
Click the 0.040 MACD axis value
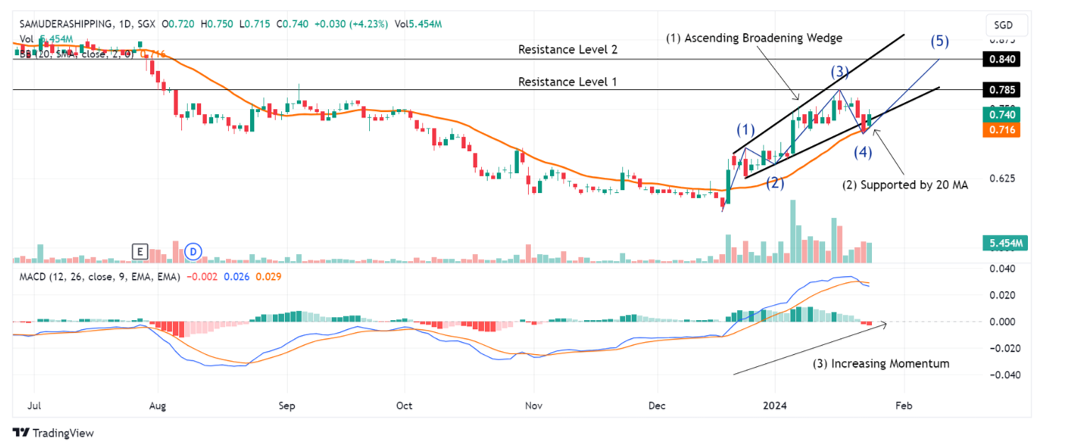pos(1004,269)
